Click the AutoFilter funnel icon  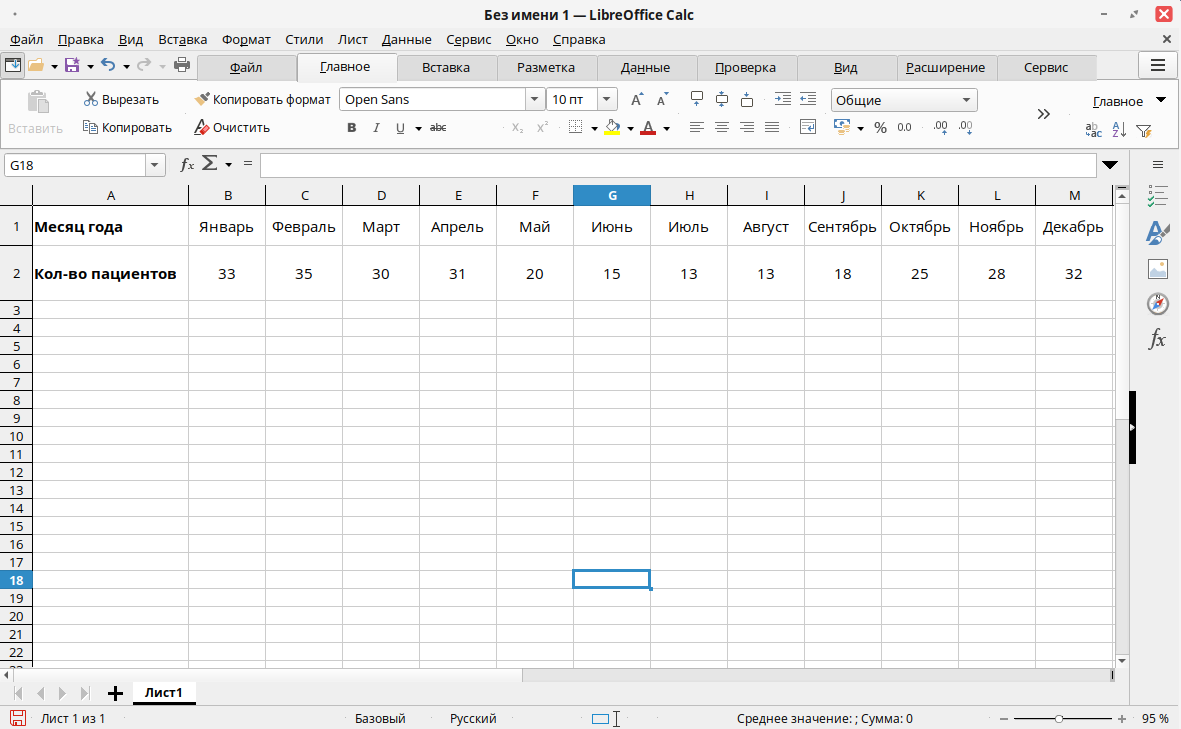pyautogui.click(x=1144, y=130)
